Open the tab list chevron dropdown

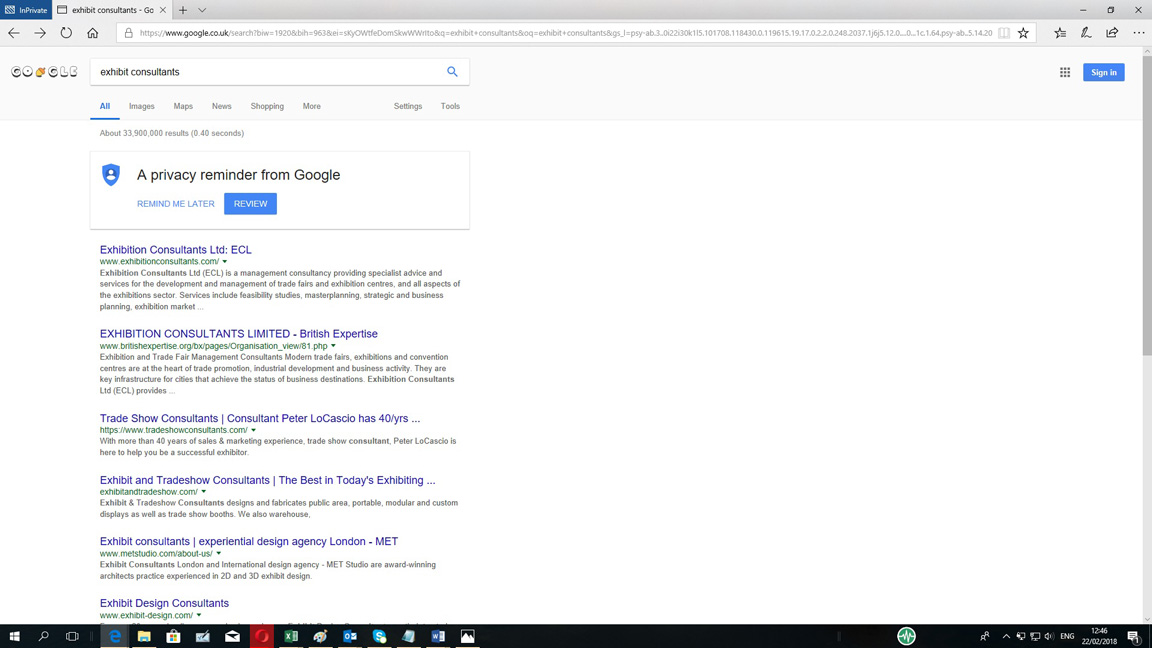(x=202, y=10)
